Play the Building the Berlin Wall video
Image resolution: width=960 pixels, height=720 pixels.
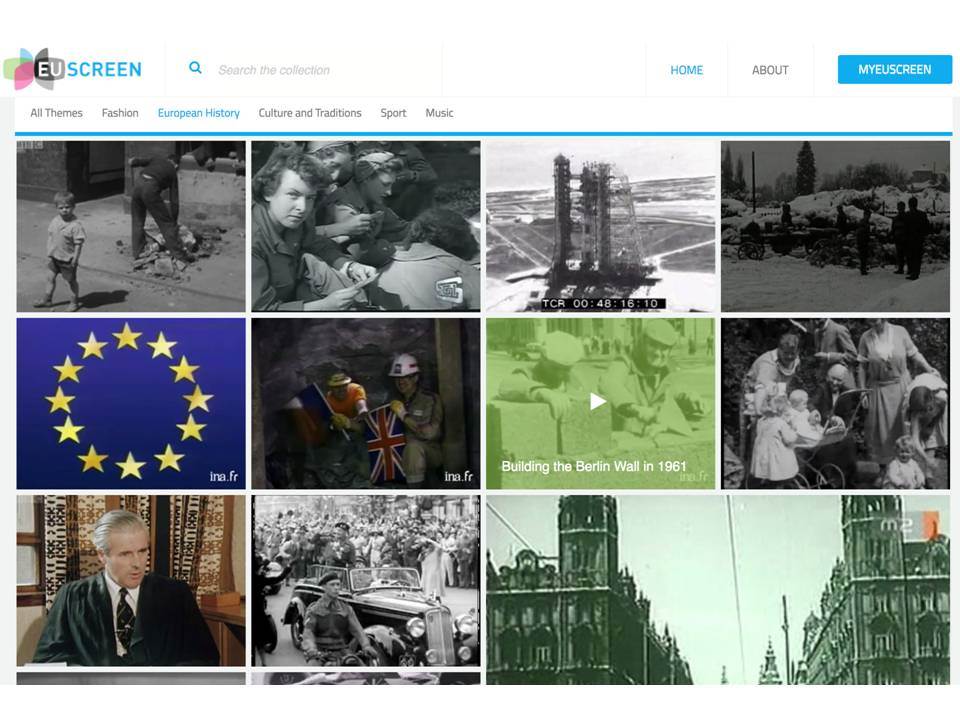click(598, 402)
